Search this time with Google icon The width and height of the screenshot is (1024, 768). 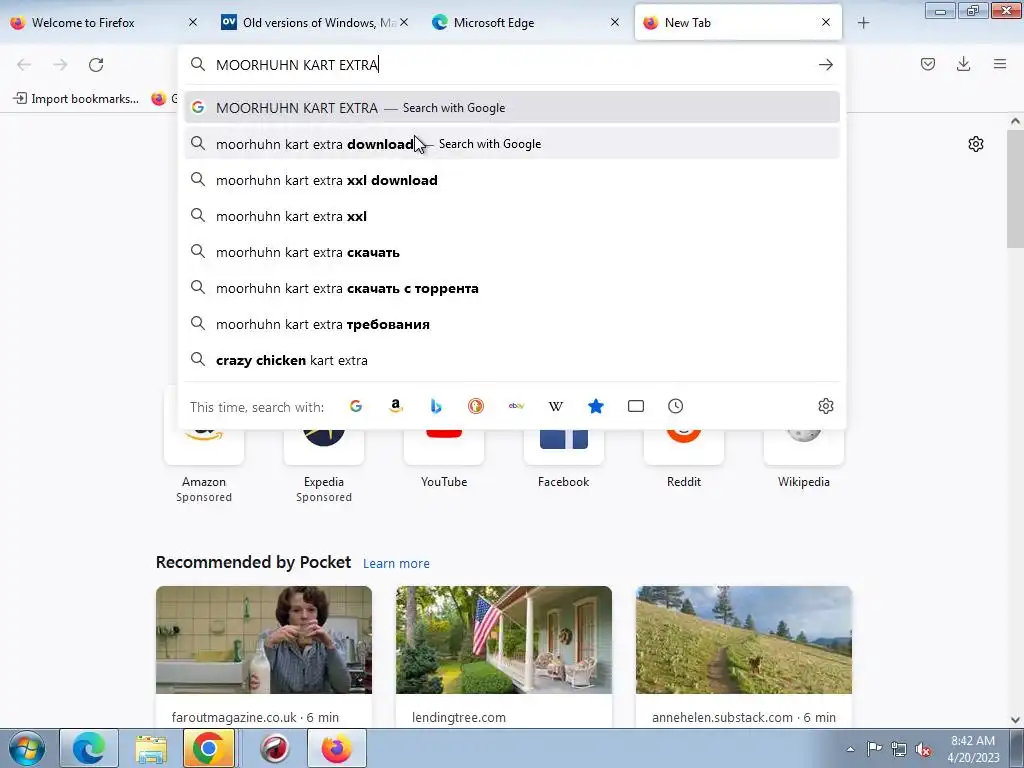[356, 406]
